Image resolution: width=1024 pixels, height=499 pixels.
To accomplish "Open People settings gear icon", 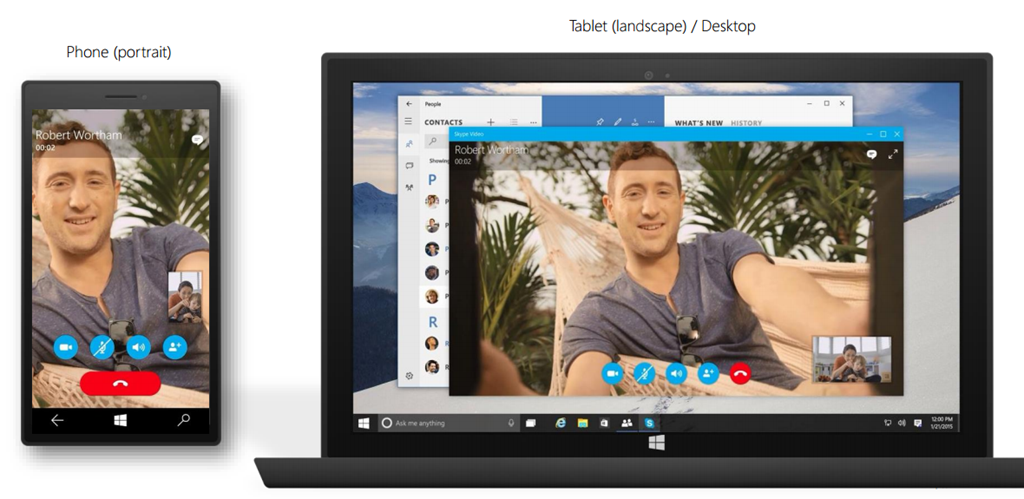I will tap(409, 376).
